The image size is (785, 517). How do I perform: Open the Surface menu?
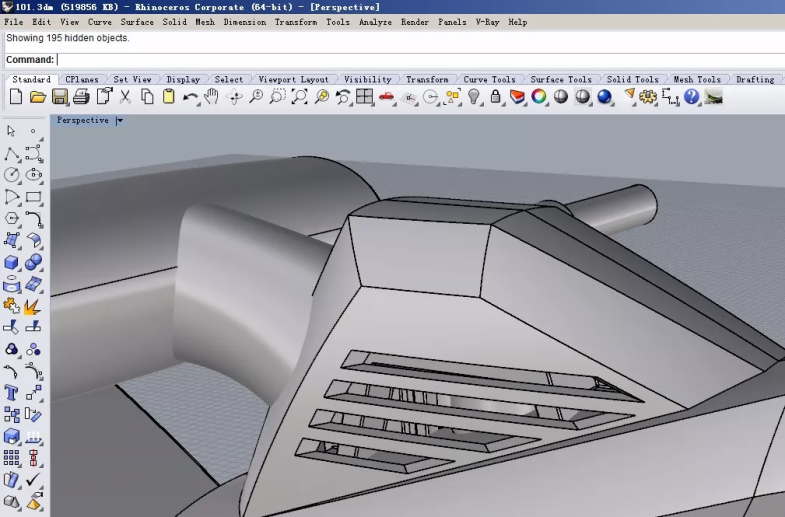(137, 22)
